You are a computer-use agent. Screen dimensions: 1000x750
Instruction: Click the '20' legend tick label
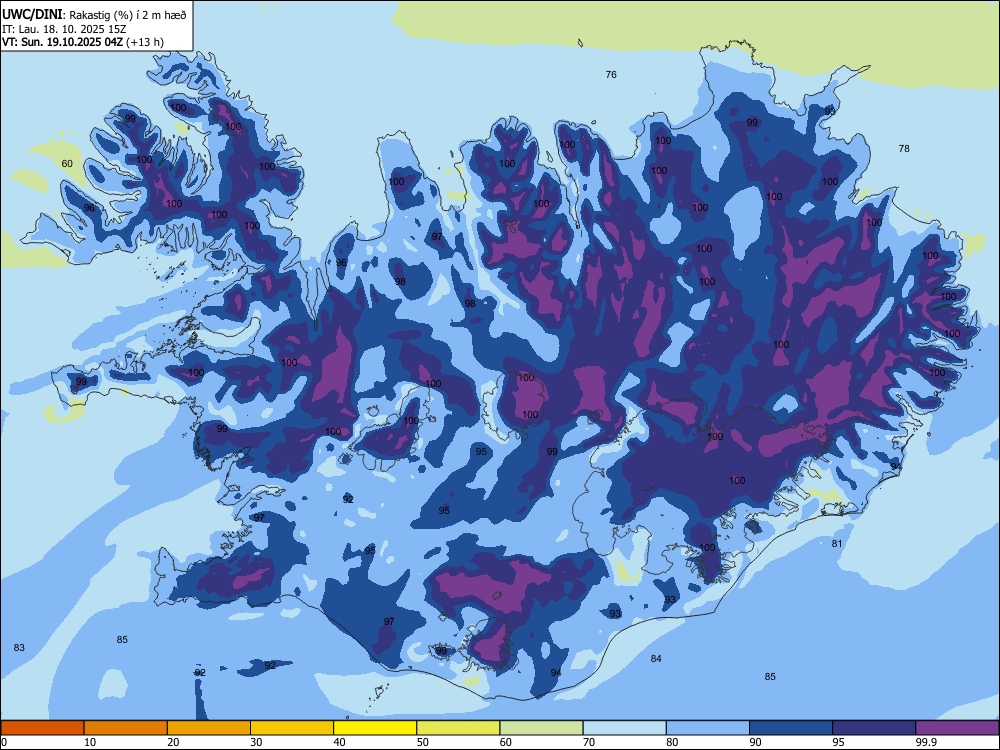click(173, 742)
